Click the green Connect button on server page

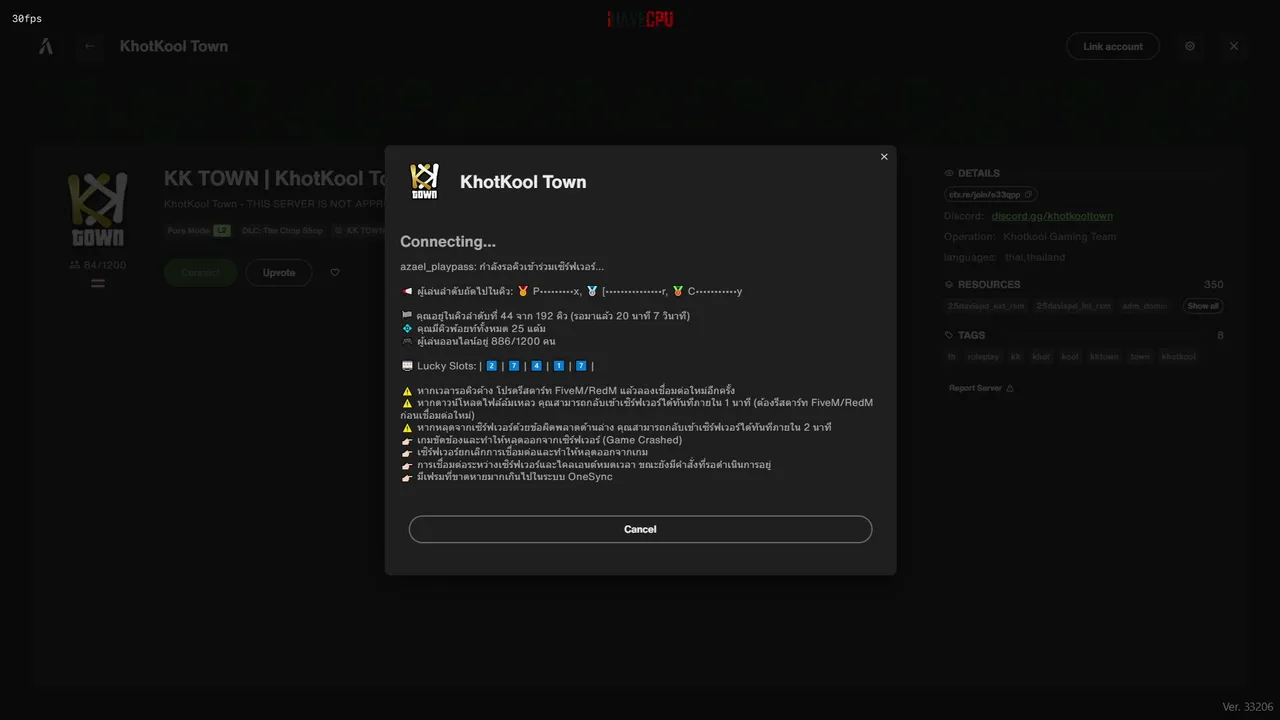[x=200, y=272]
